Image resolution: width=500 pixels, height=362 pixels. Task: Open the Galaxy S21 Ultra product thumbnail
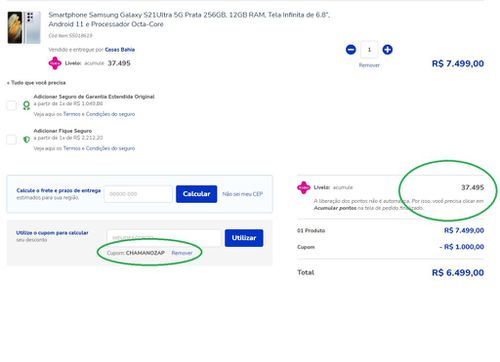click(x=24, y=28)
